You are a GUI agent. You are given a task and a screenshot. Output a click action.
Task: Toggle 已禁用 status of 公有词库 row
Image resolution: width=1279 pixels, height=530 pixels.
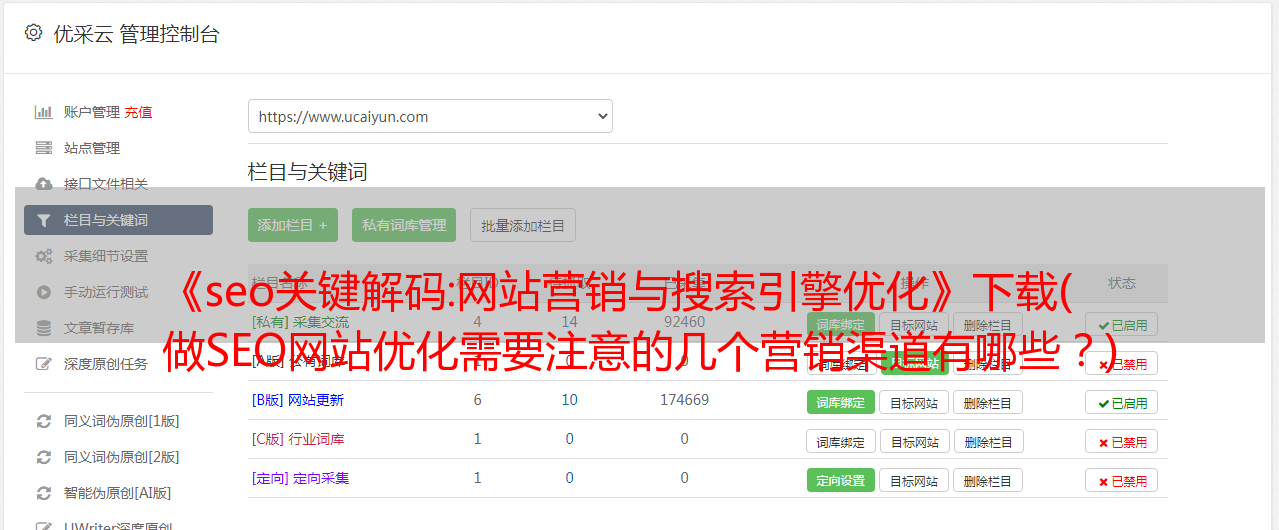point(1121,363)
